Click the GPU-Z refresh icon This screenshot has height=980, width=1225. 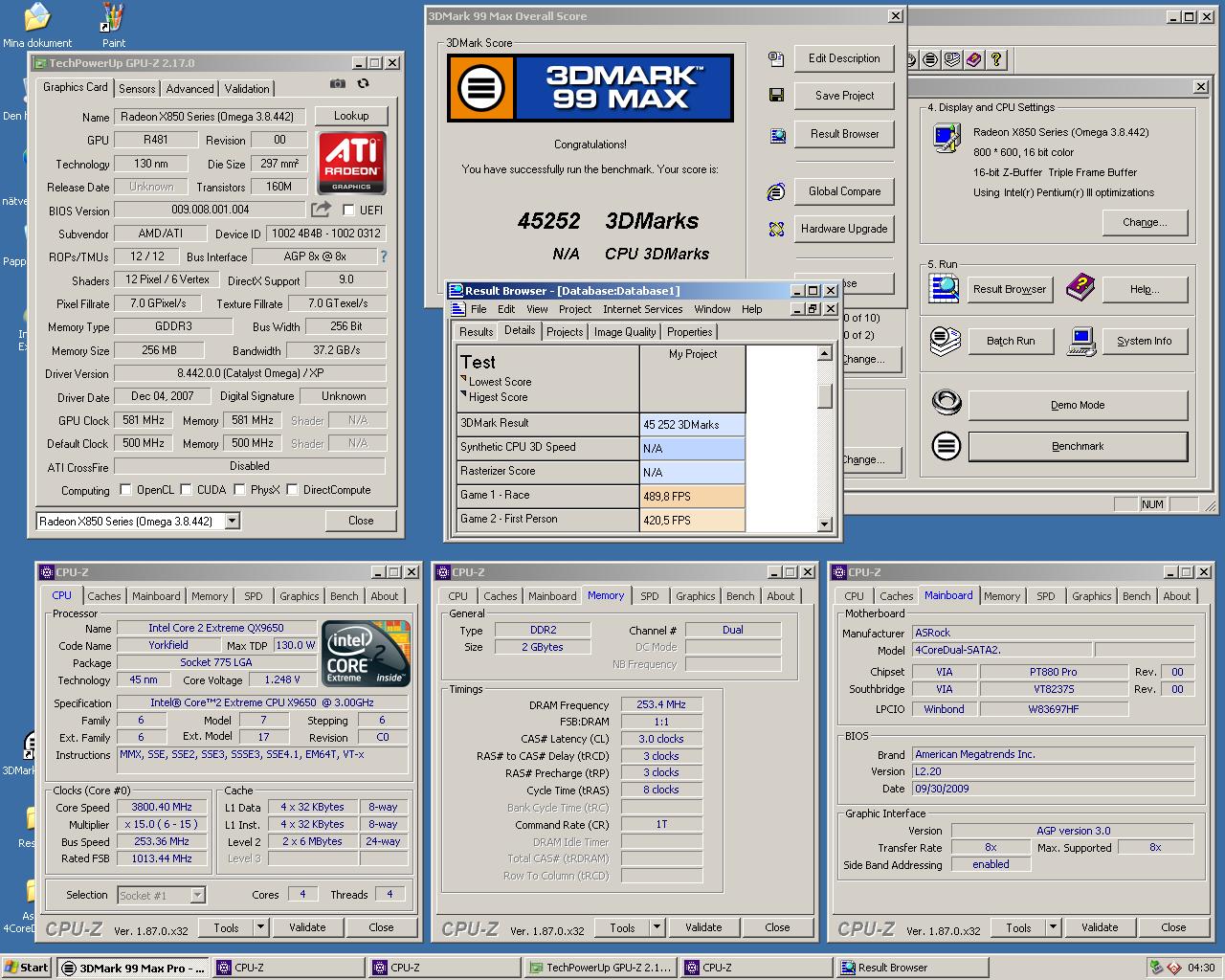364,84
